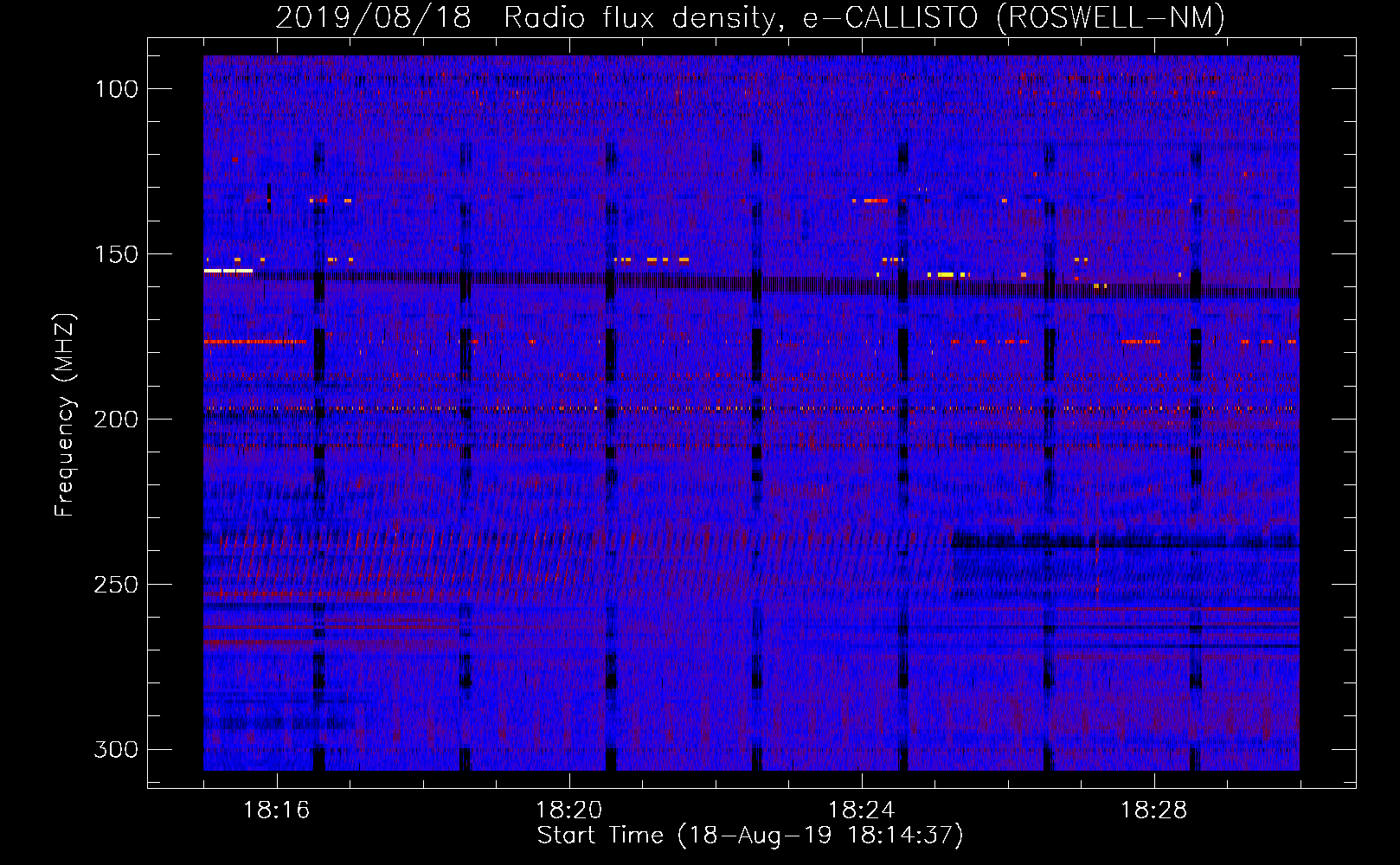Click the 18:20 time tick label
The height and width of the screenshot is (865, 1400).
click(568, 811)
